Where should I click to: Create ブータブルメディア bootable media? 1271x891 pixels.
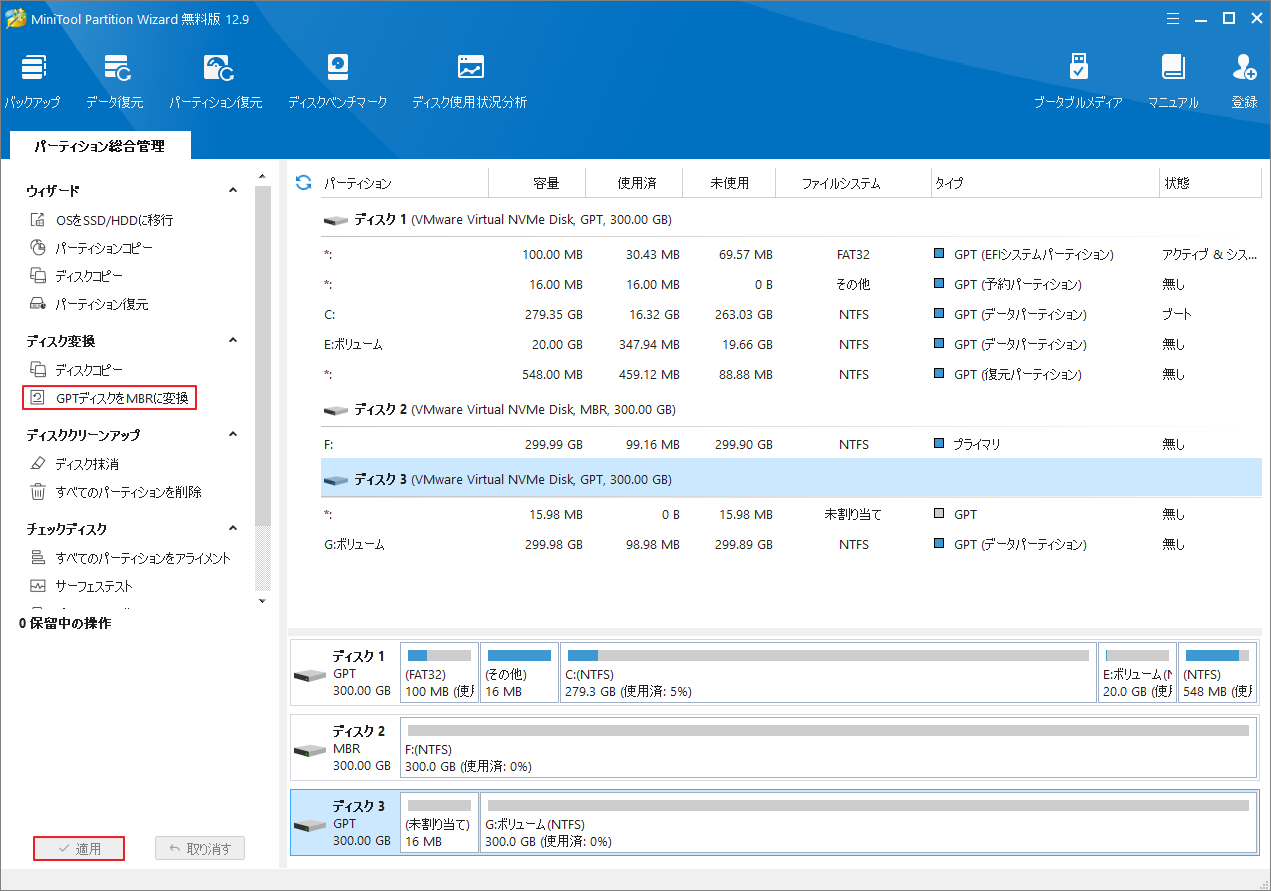pyautogui.click(x=1078, y=81)
